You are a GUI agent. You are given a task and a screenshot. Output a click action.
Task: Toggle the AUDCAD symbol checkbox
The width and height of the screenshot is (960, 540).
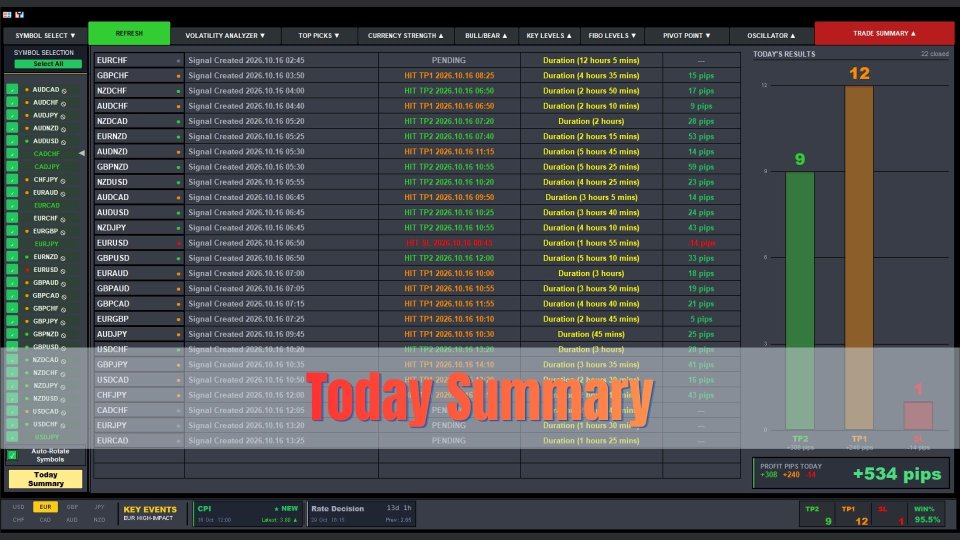[x=12, y=89]
